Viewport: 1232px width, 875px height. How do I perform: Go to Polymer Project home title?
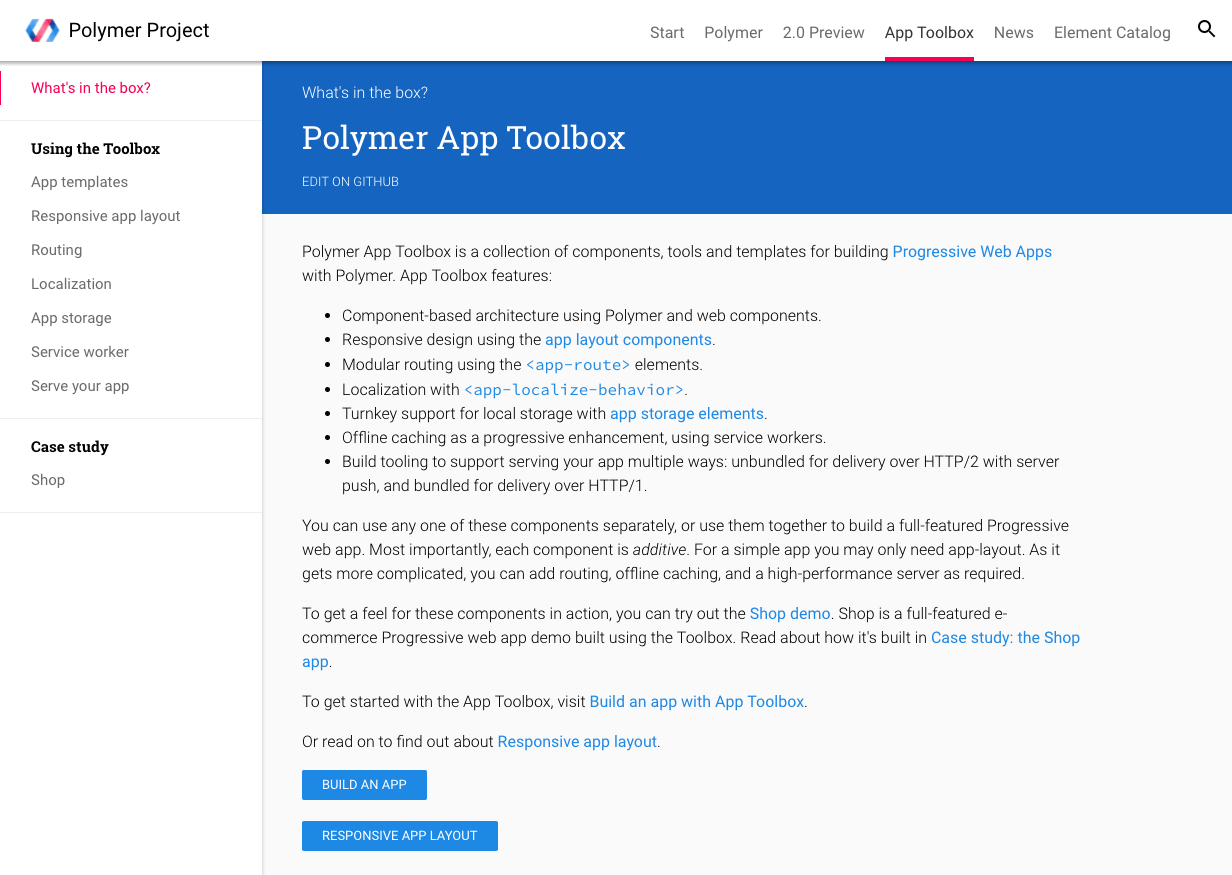tap(139, 30)
